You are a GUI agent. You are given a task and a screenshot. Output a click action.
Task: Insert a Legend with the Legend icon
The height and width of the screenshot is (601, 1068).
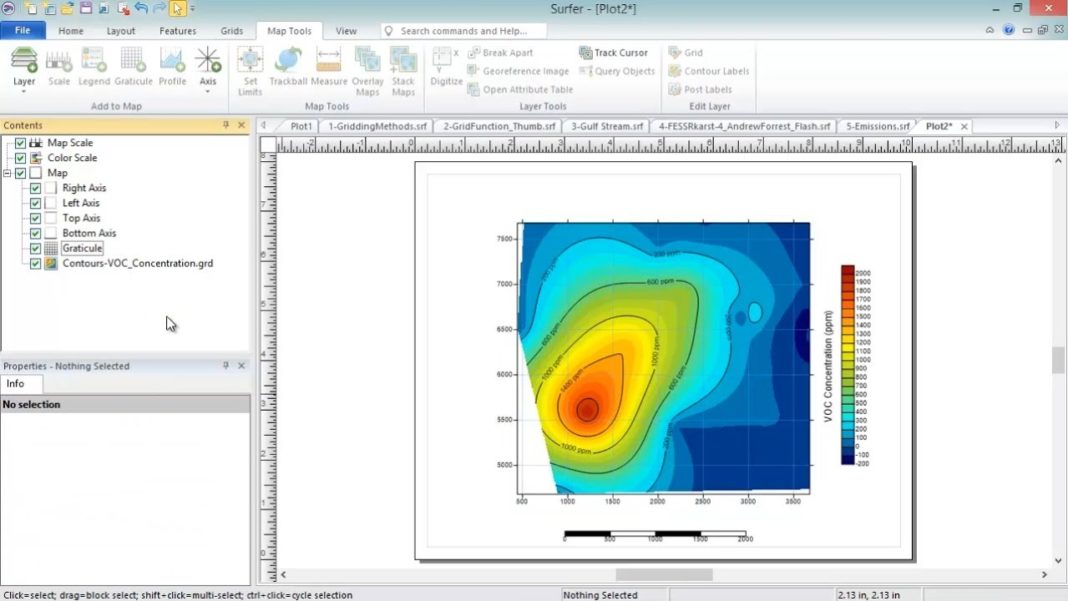coord(93,63)
